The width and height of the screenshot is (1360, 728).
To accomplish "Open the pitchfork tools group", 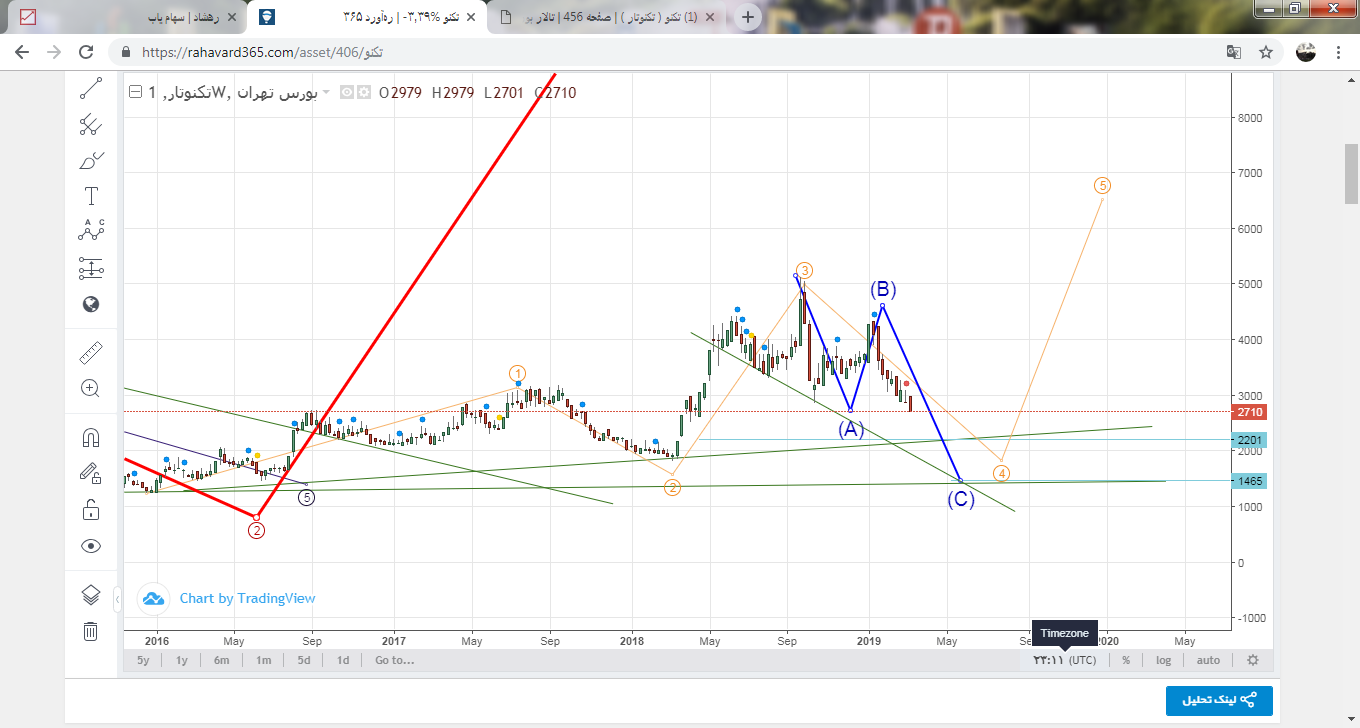I will tap(91, 125).
